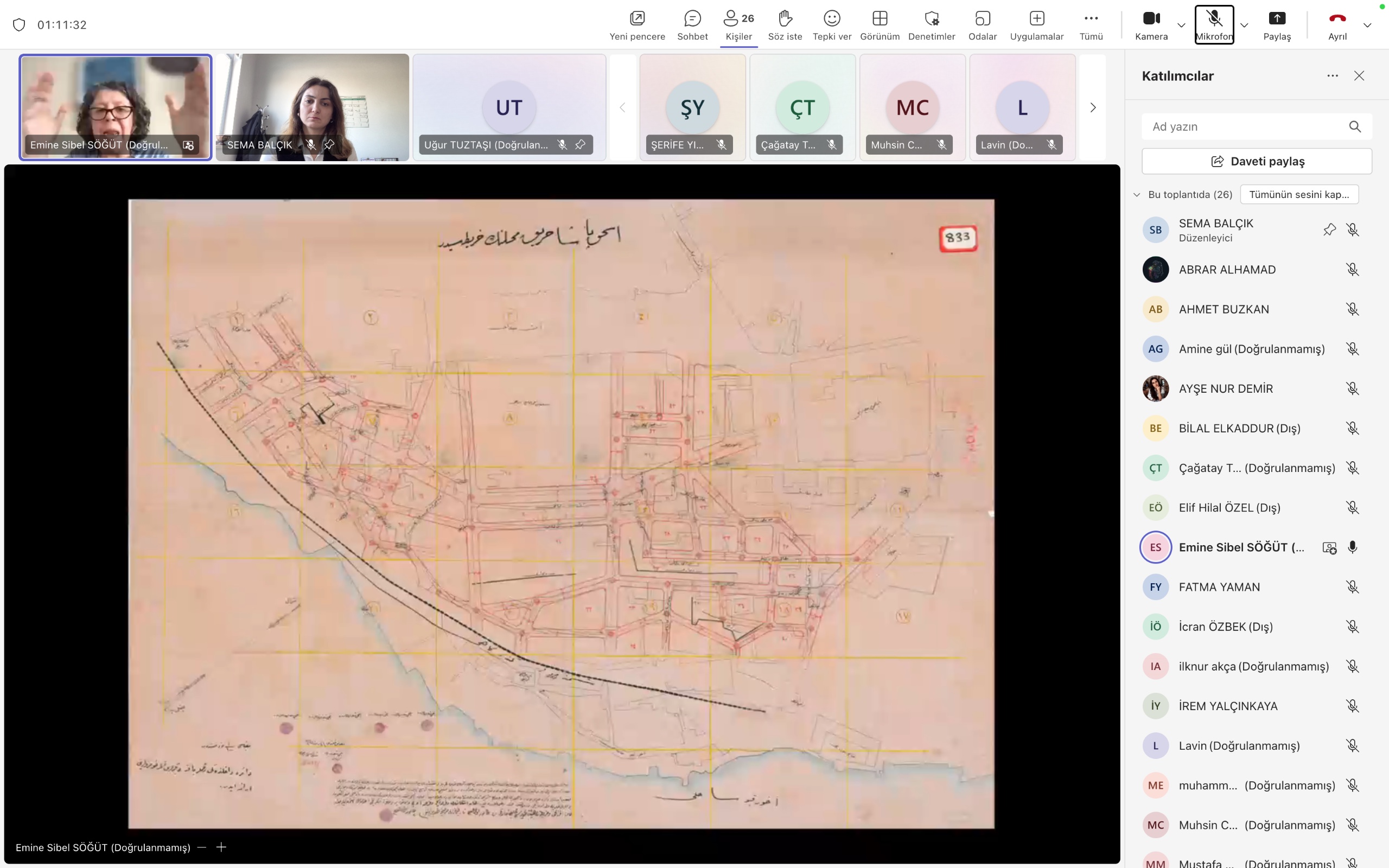Open the Tümü more options menu
The width and height of the screenshot is (1389, 868).
(x=1091, y=25)
